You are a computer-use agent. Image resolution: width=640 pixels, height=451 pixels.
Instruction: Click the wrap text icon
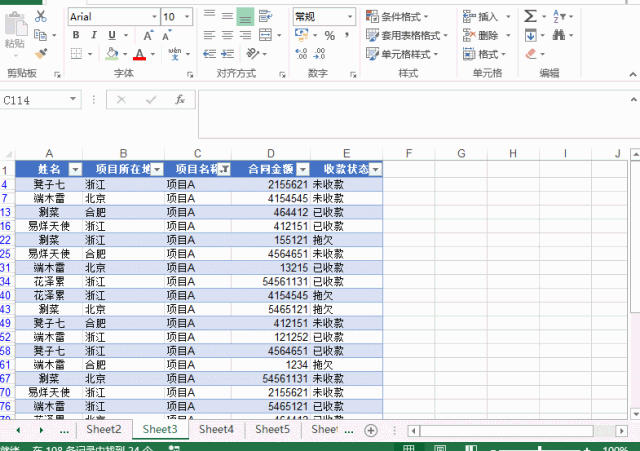266,16
